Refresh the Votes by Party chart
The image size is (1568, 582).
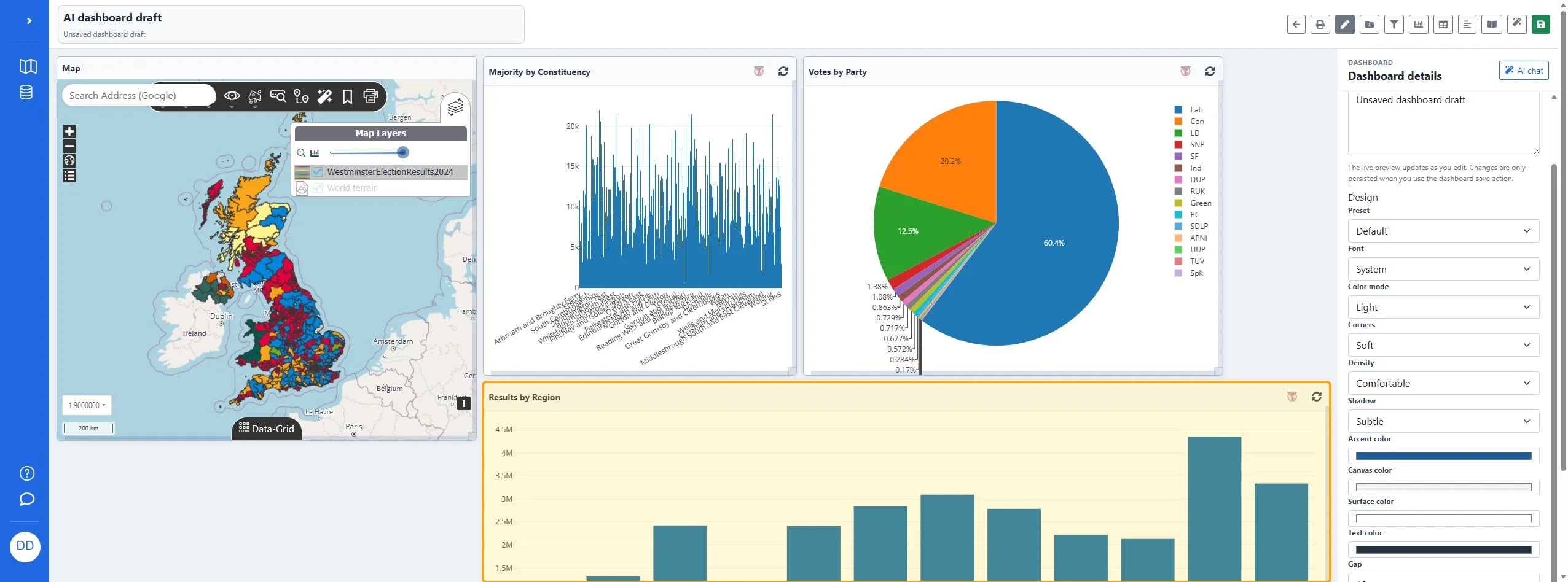click(1210, 71)
